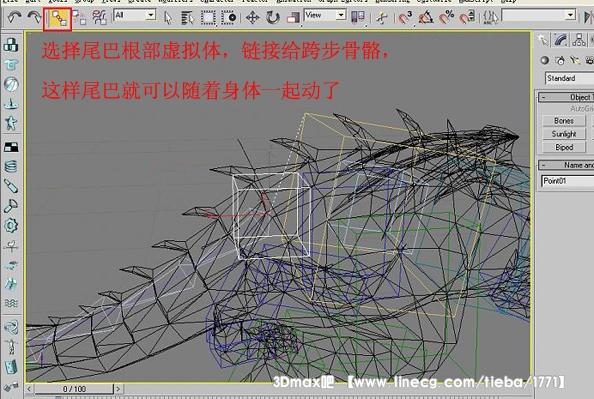The height and width of the screenshot is (399, 594).
Task: Click the Rope Collection reactor icon
Action: point(11,103)
